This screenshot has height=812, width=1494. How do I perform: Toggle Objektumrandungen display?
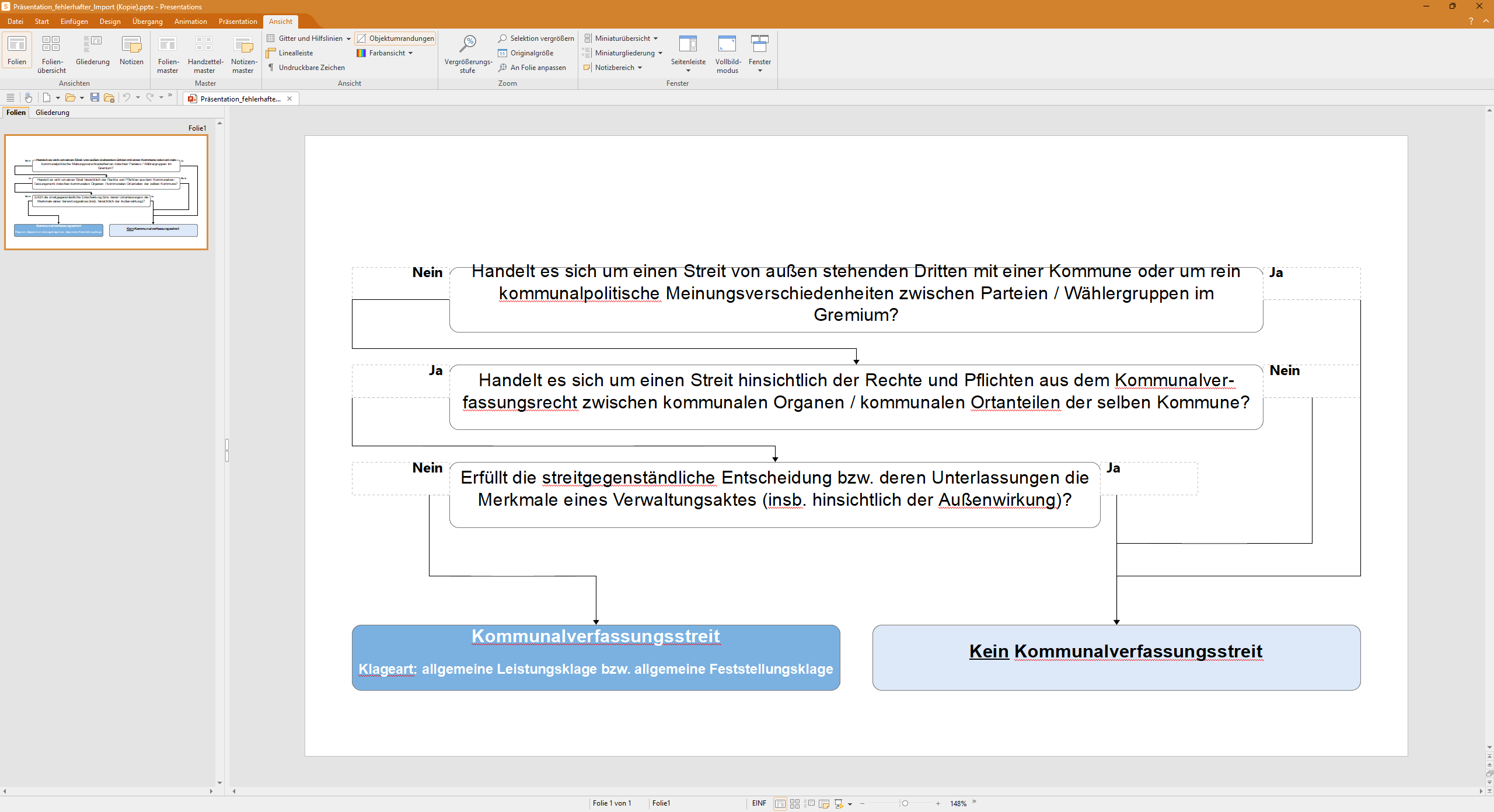tap(396, 38)
